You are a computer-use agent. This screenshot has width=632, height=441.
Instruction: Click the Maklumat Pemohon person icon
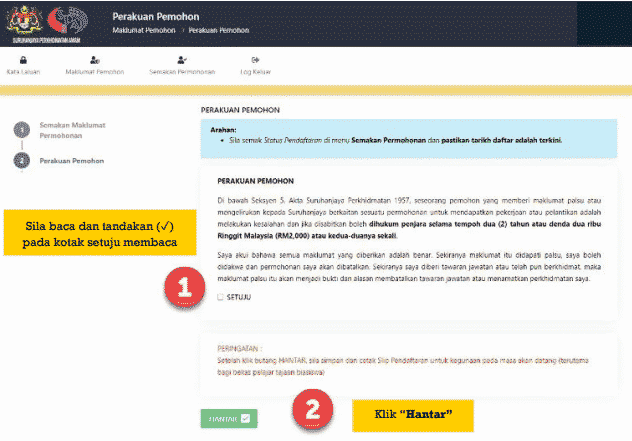click(94, 60)
